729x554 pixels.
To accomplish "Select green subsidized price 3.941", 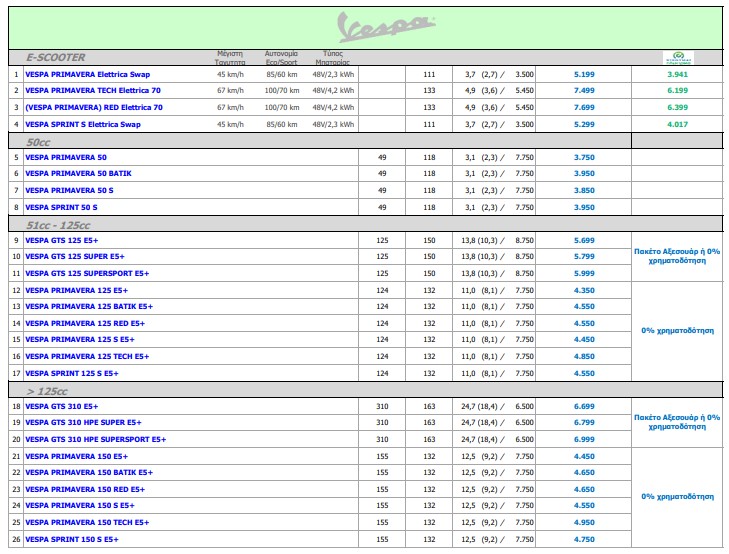I will pos(677,74).
